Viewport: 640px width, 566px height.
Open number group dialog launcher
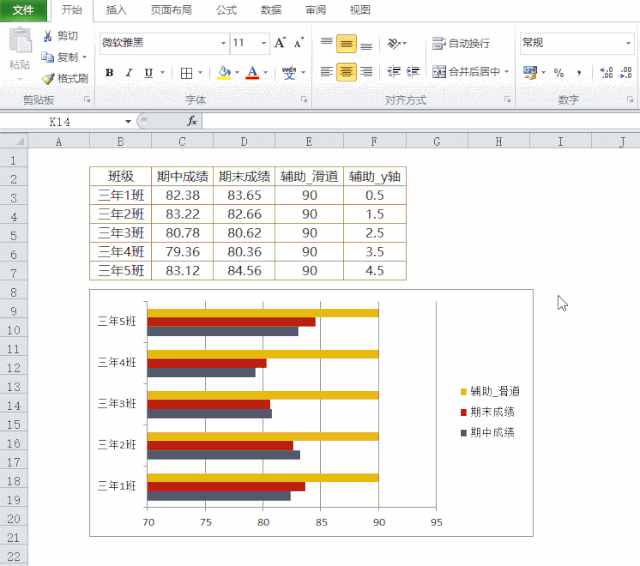(630, 99)
